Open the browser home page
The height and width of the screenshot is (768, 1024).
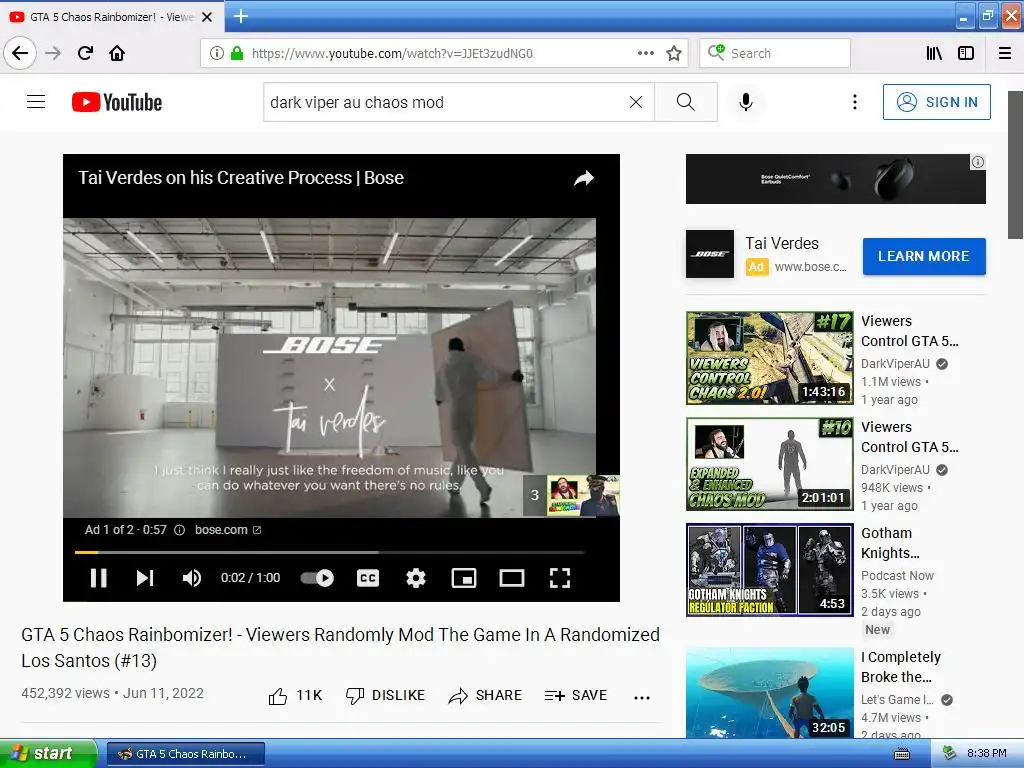[117, 53]
